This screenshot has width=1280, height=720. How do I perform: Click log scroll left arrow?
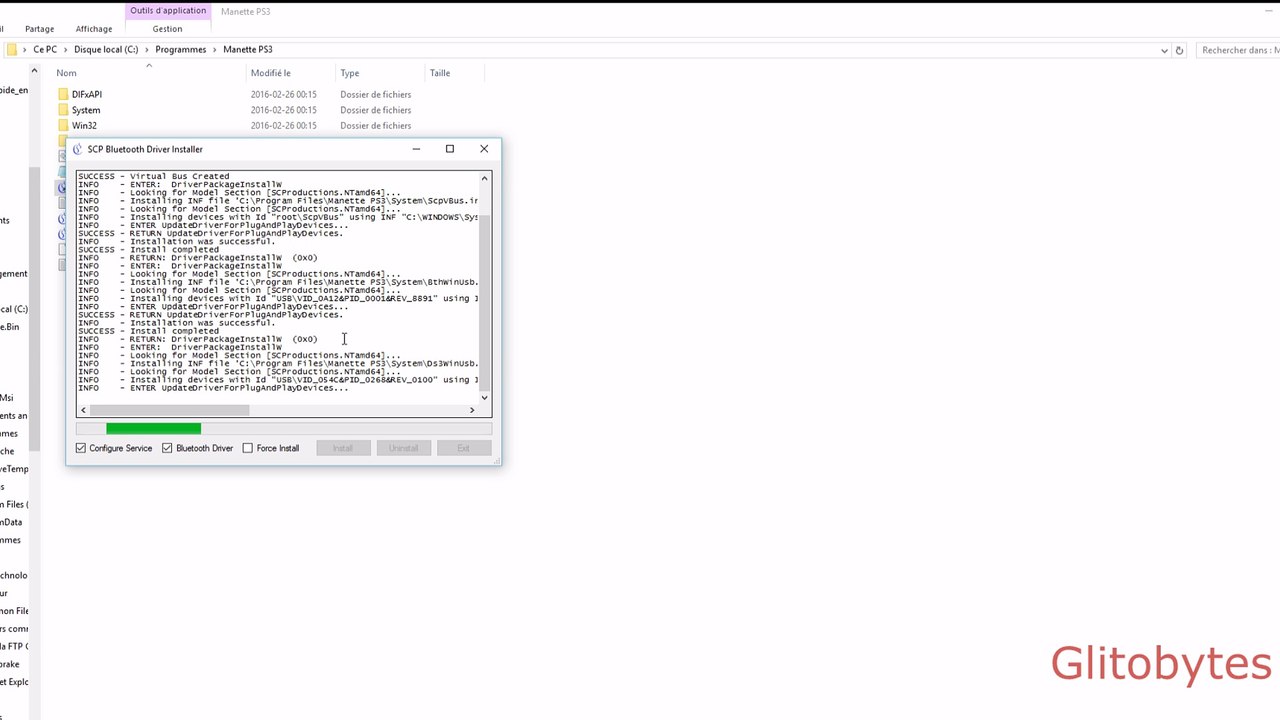pos(83,410)
